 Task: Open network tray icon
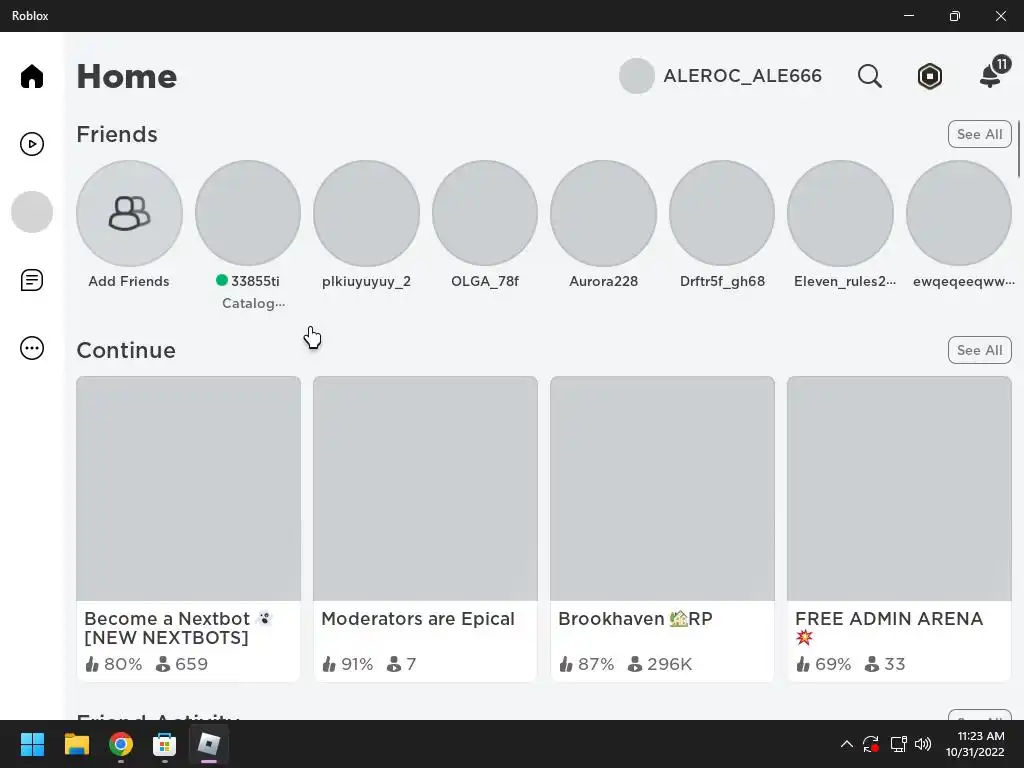pyautogui.click(x=898, y=744)
